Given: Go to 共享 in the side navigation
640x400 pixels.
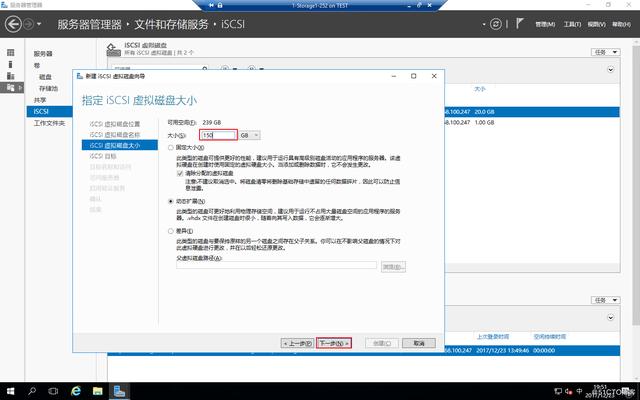Looking at the screenshot, I should [40, 100].
